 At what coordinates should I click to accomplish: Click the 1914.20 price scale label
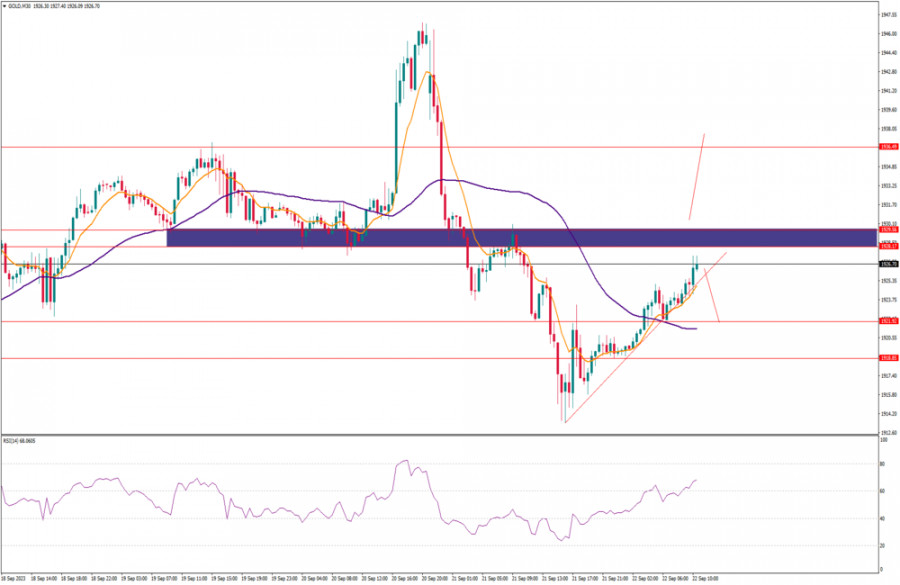click(889, 414)
